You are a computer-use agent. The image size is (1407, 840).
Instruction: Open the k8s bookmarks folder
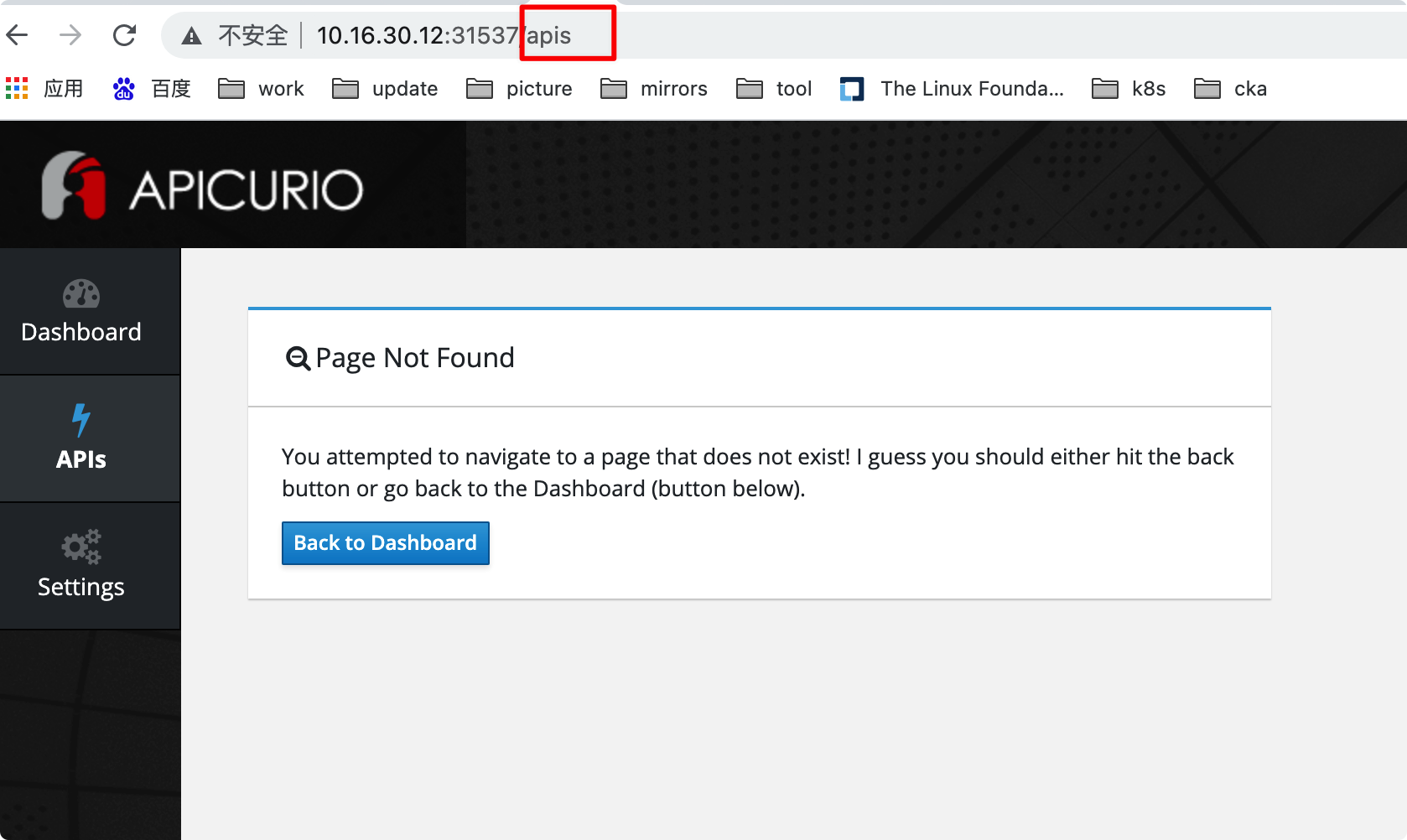[x=1128, y=88]
